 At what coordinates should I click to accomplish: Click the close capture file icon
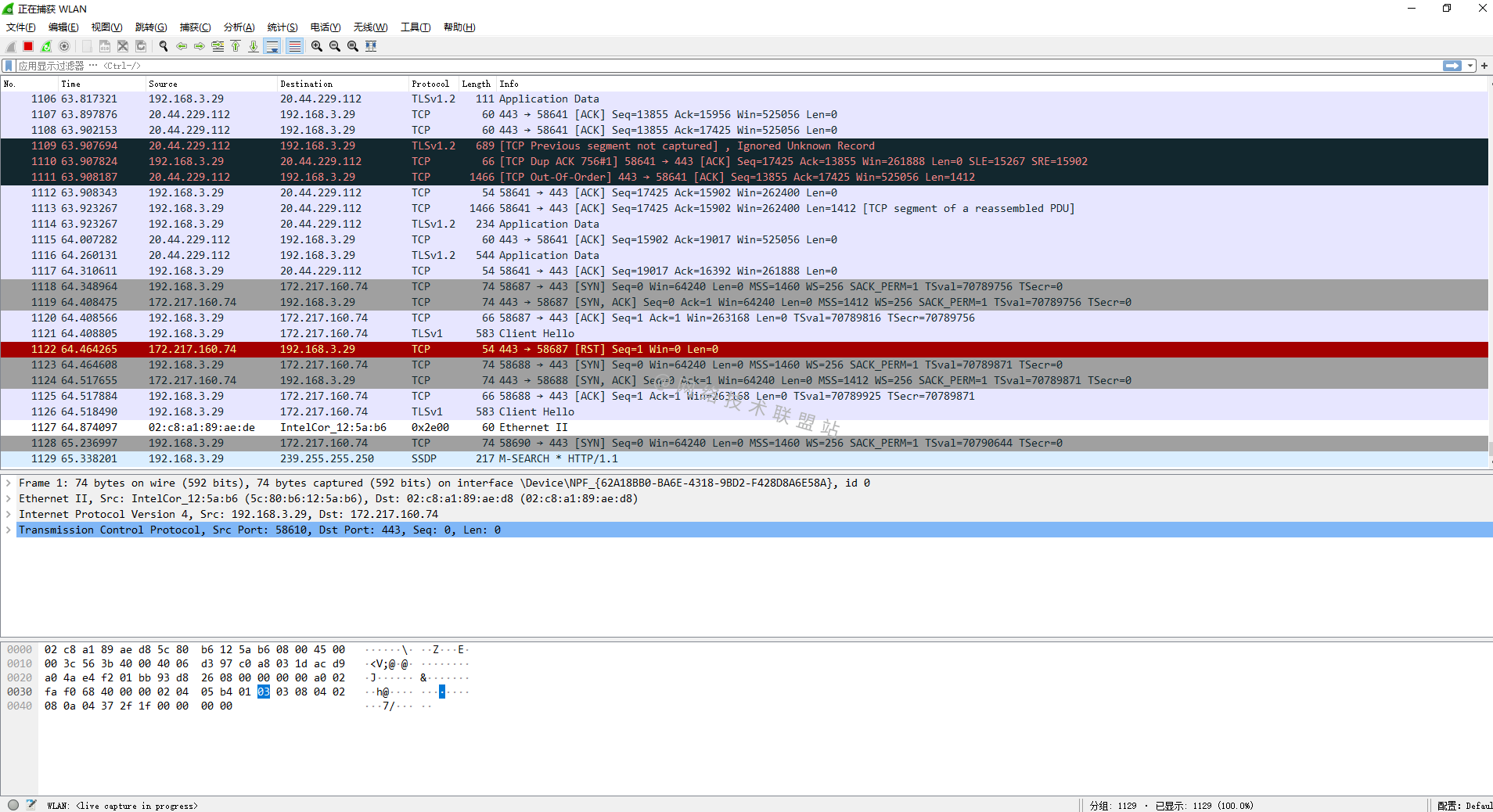[x=123, y=46]
